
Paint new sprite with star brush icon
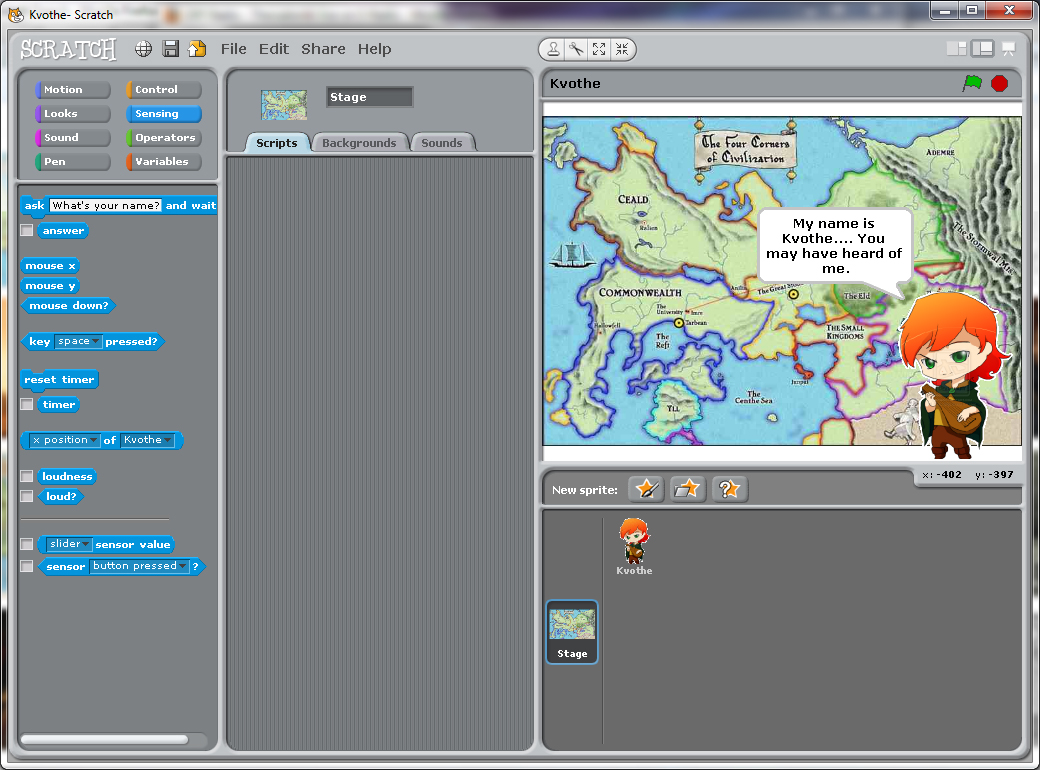click(x=646, y=489)
